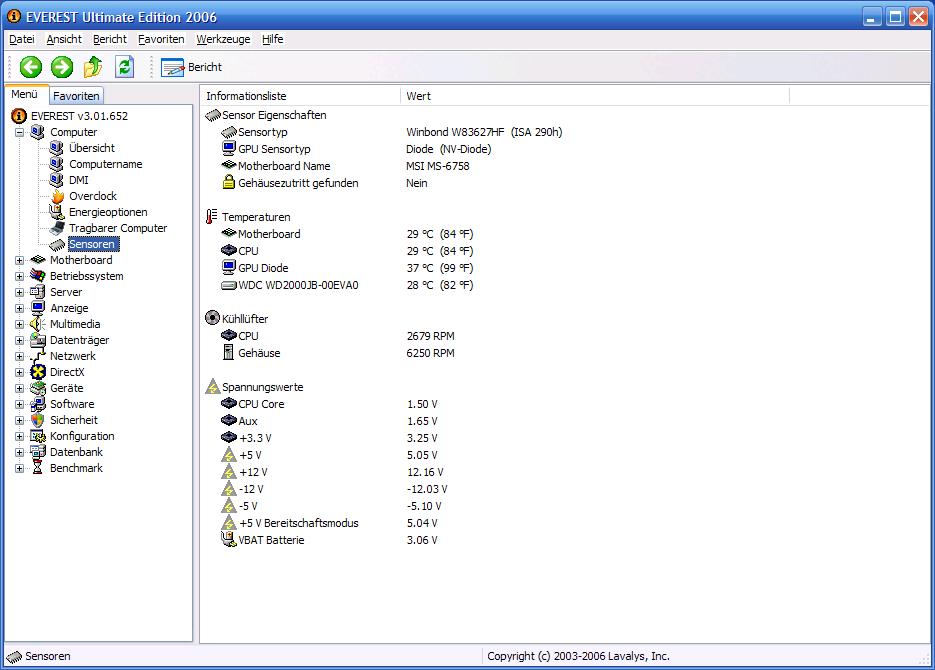935x670 pixels.
Task: Click the Datenbank icon in tree
Action: [38, 452]
